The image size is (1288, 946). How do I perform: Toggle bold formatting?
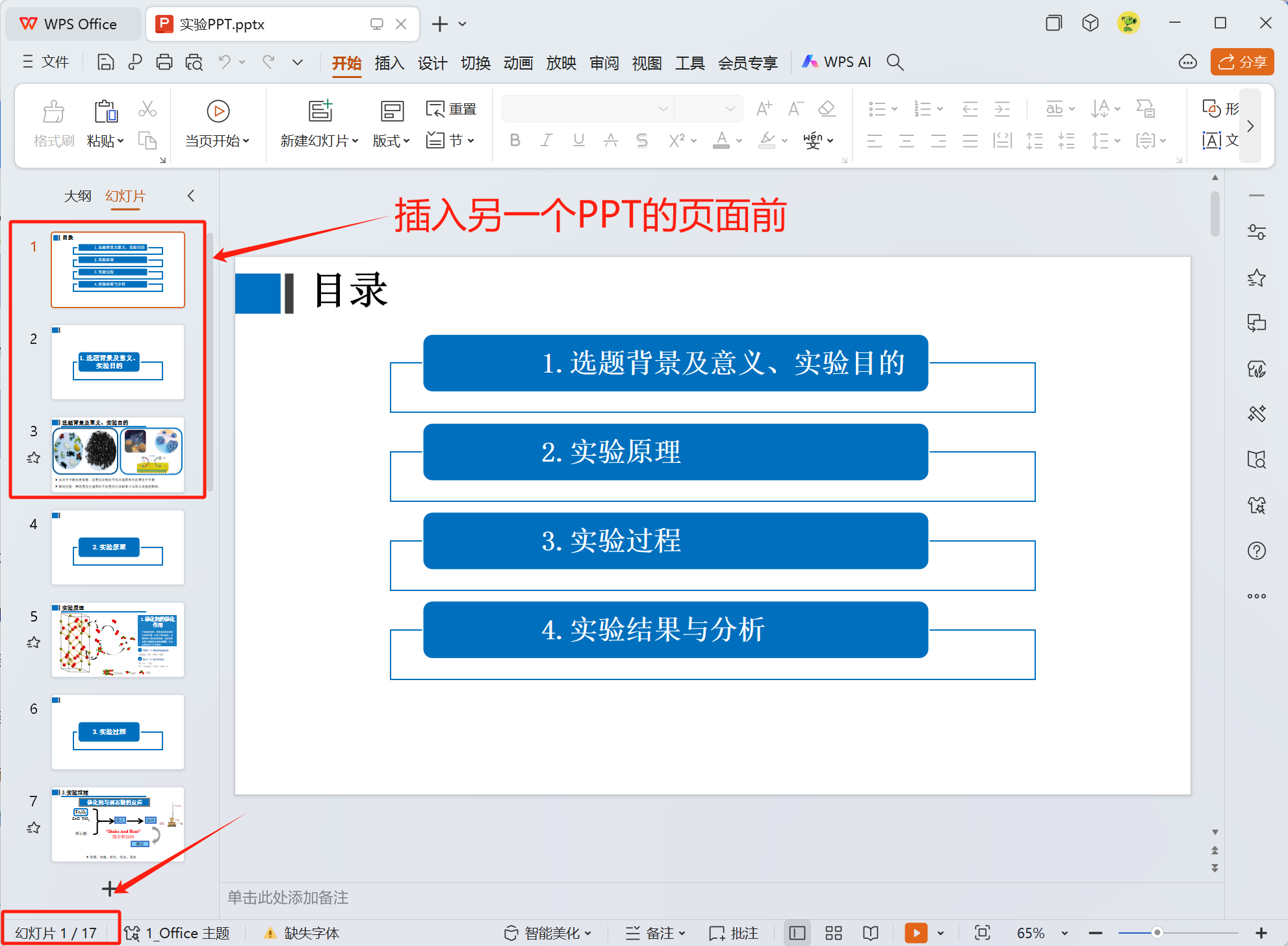point(514,140)
